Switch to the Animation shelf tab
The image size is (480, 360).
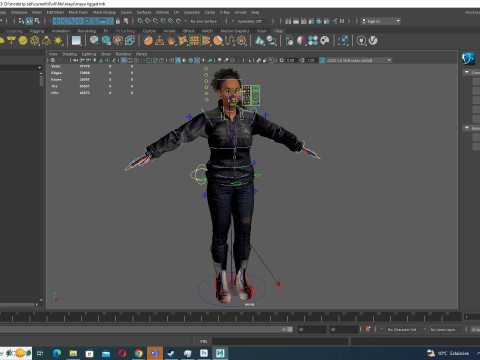[61, 31]
